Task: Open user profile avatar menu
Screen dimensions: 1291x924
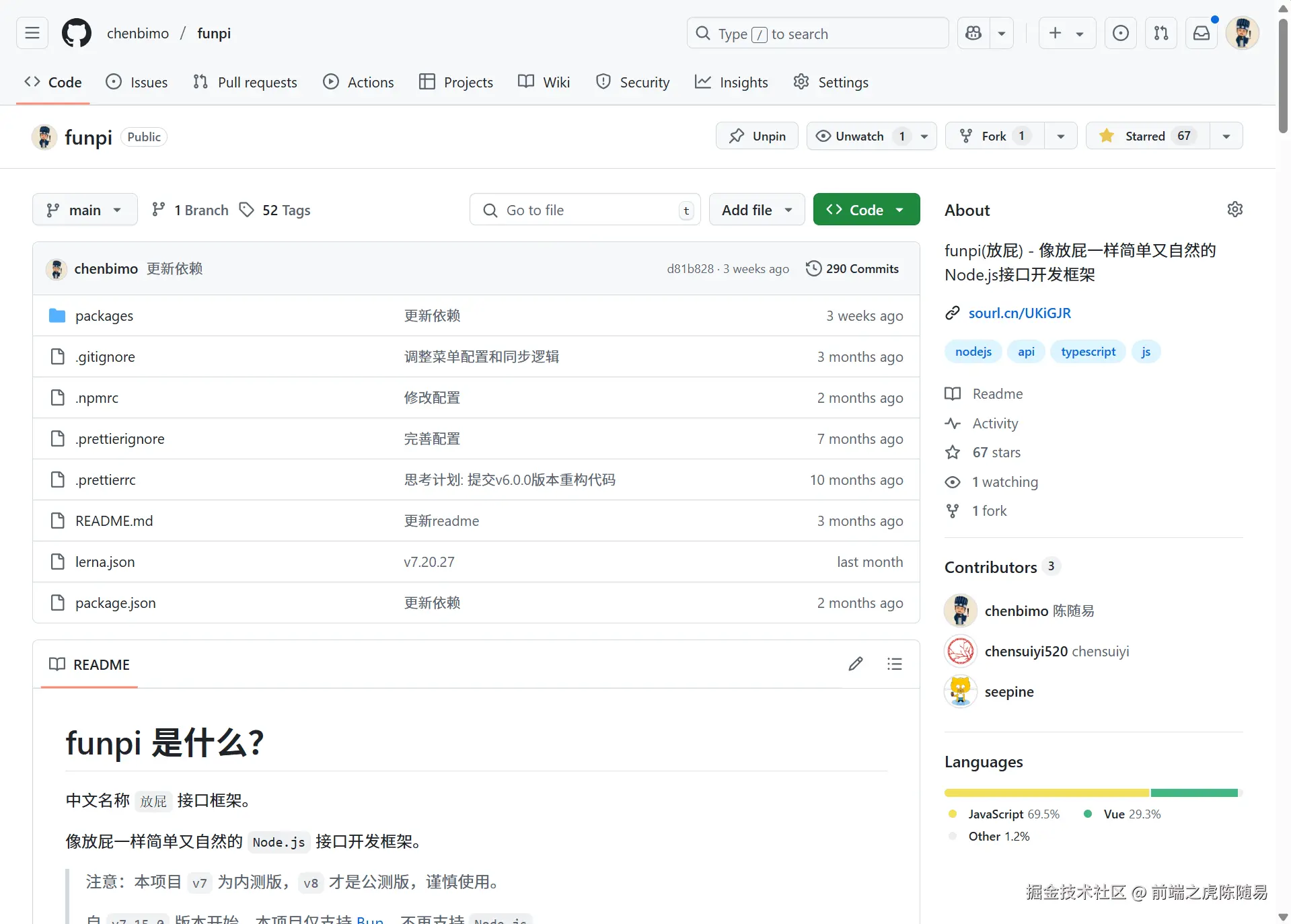Action: (x=1243, y=33)
